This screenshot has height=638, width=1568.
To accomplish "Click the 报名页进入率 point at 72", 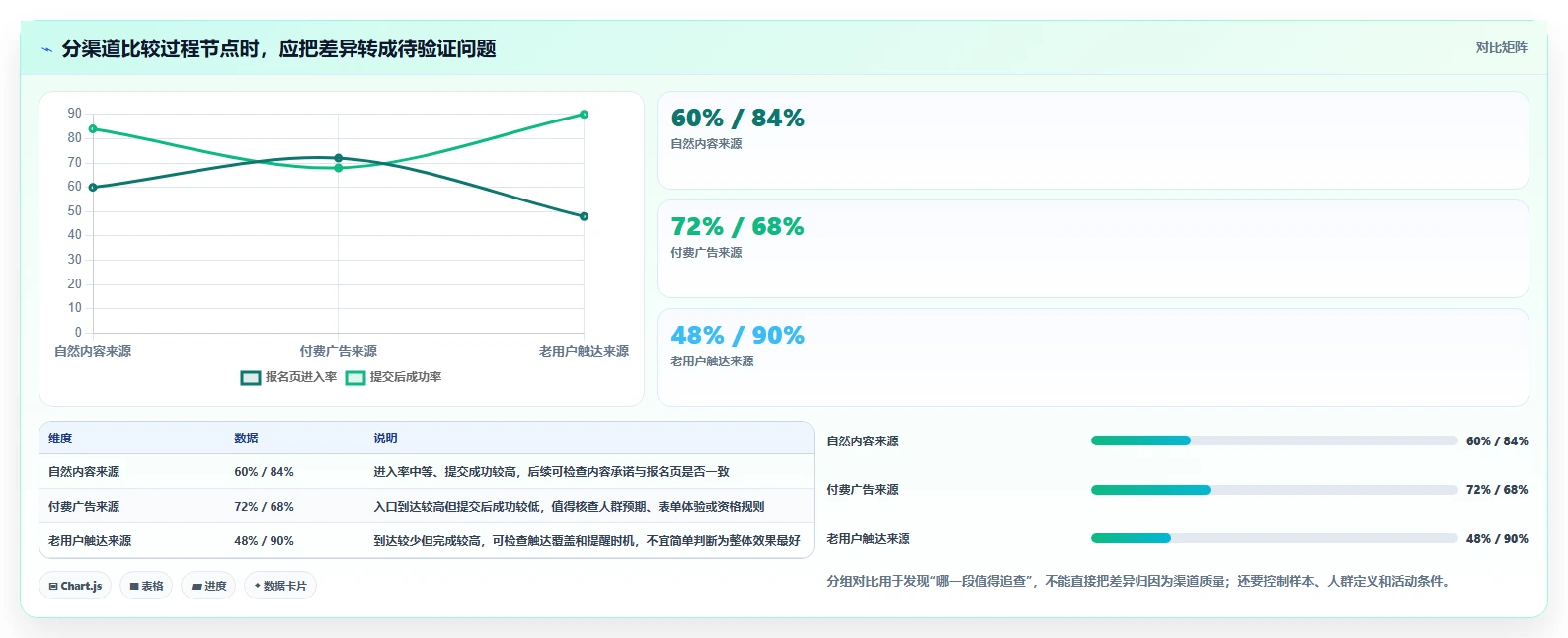I will click(x=339, y=158).
